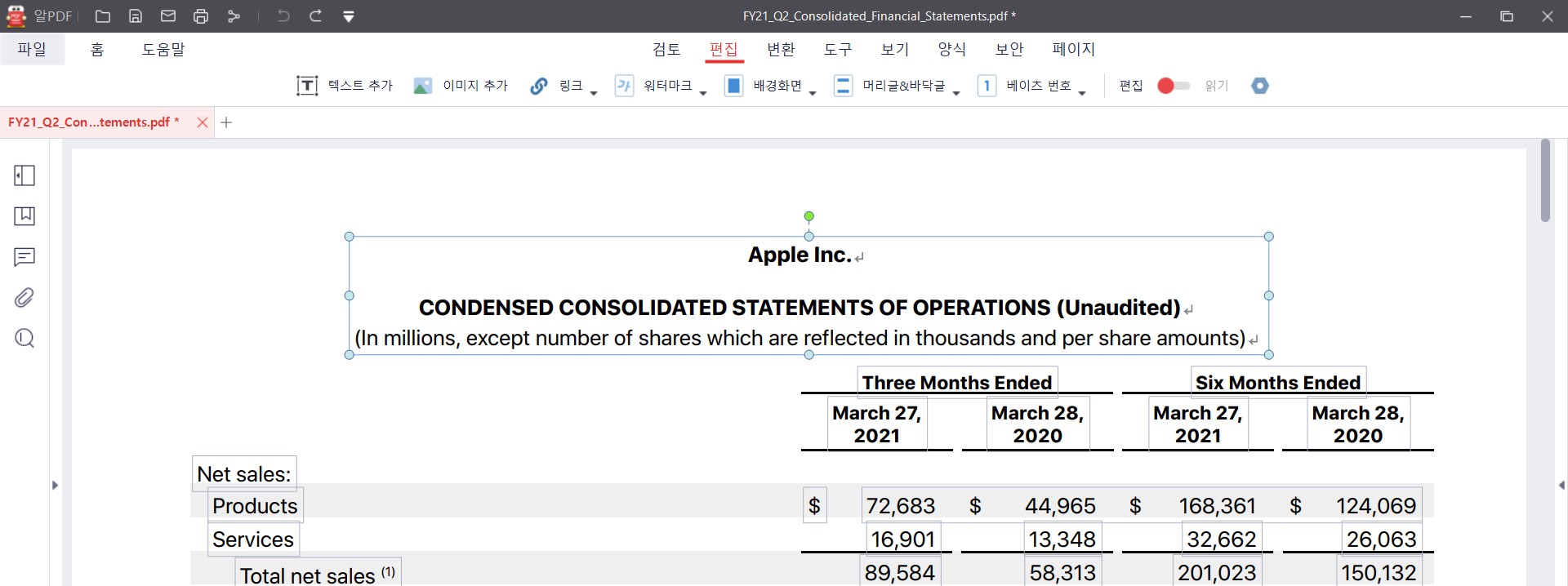Click the email envelope icon in title bar
Screen dimensions: 1568x586
point(168,16)
